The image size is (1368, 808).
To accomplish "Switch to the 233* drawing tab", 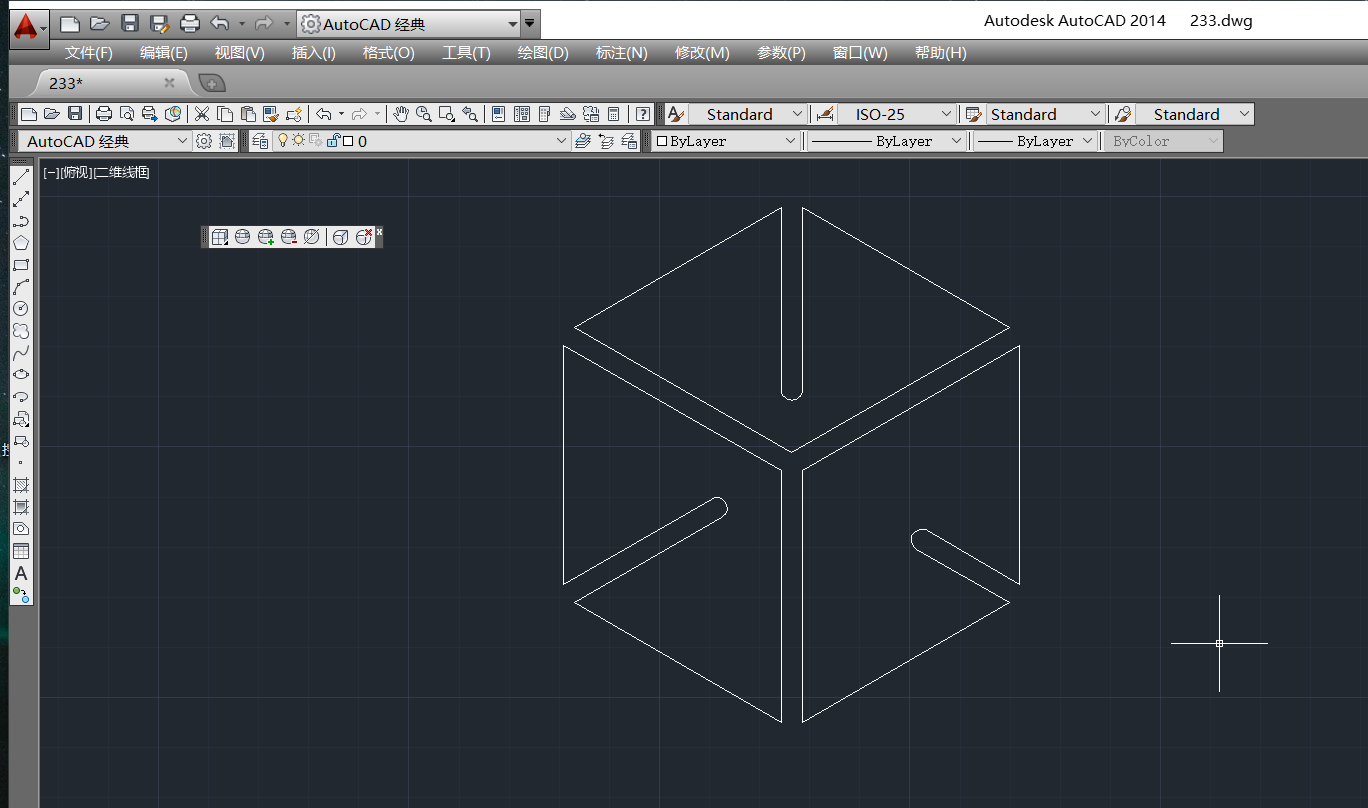I will [66, 83].
